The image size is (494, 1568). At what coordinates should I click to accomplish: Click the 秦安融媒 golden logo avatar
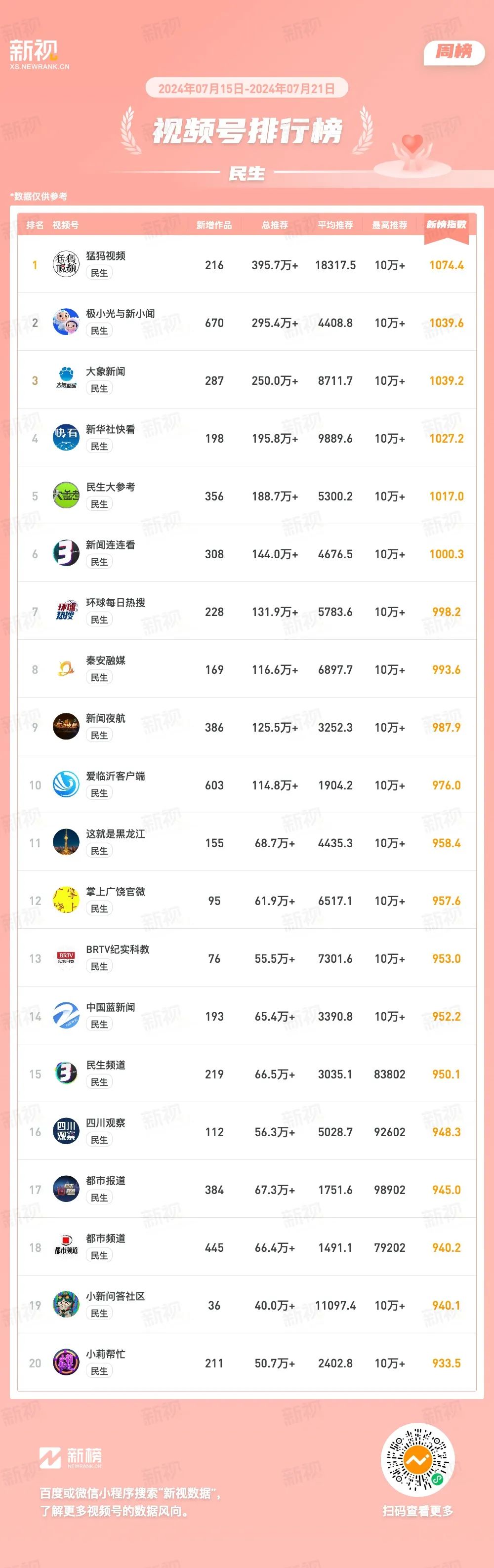(66, 669)
